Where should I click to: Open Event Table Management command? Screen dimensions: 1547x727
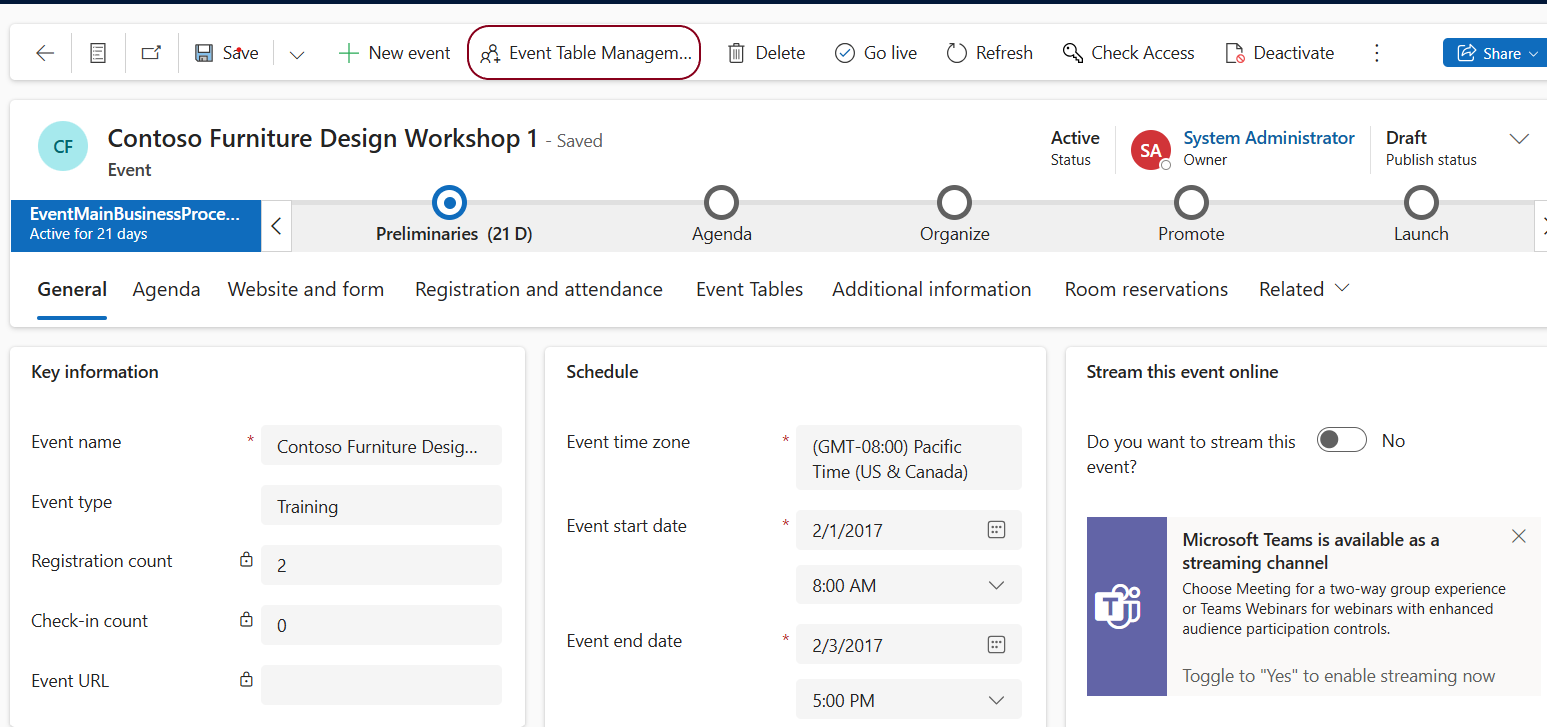[584, 53]
